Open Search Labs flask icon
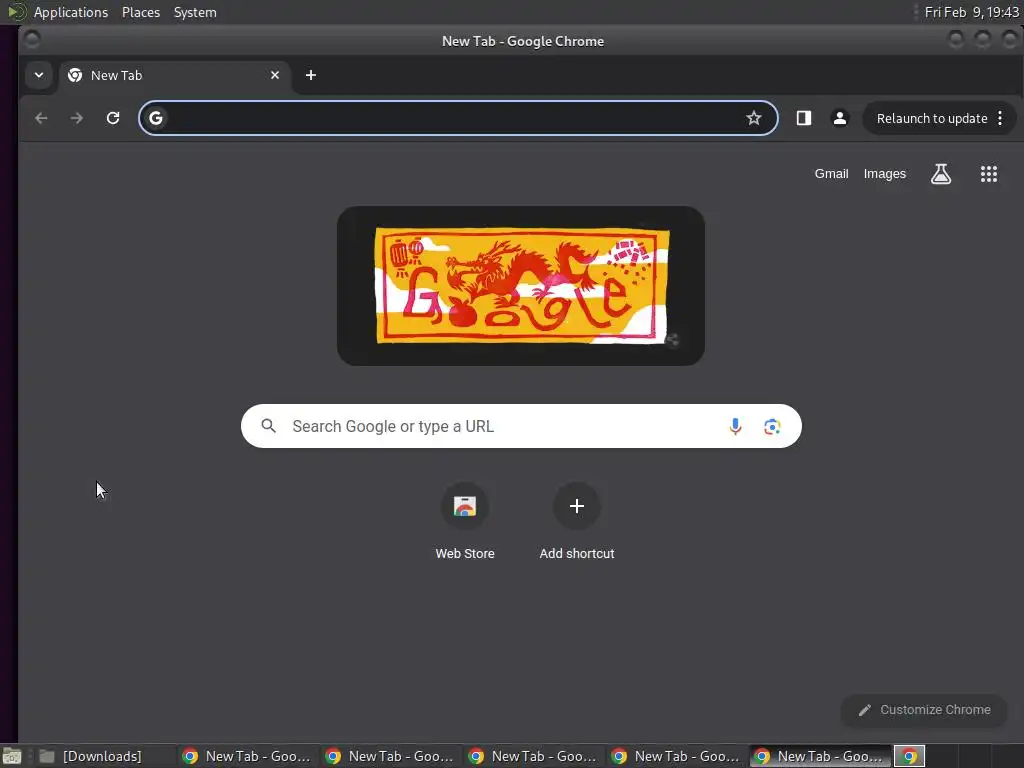1024x768 pixels. point(940,174)
